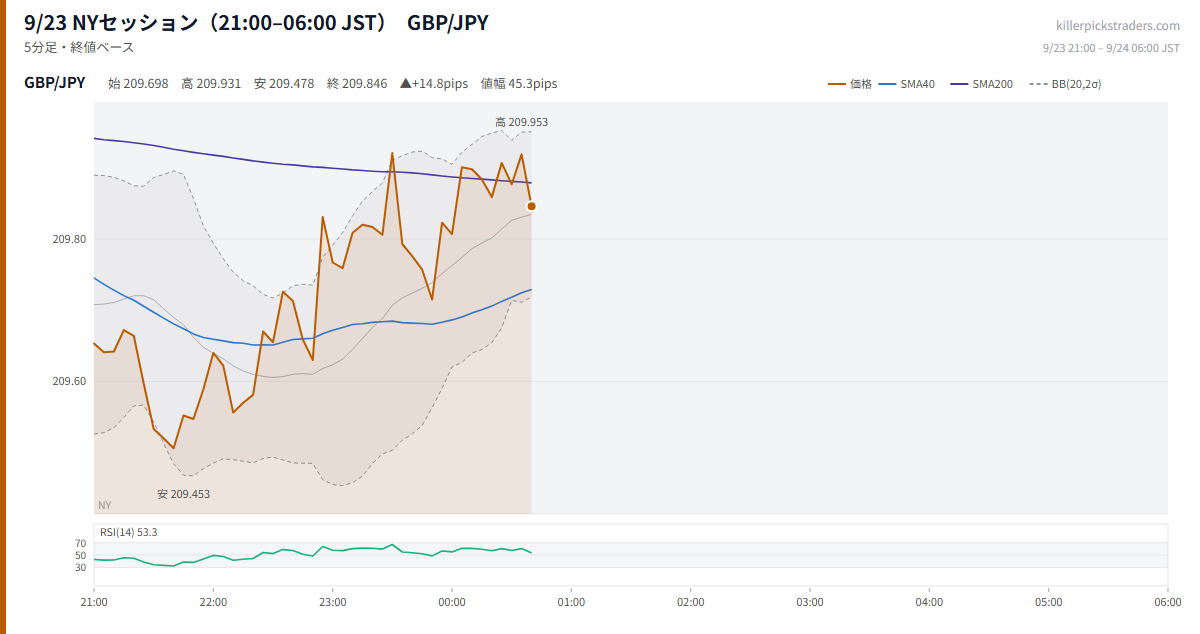Click the NY session marker label
The height and width of the screenshot is (634, 1200).
tap(104, 505)
